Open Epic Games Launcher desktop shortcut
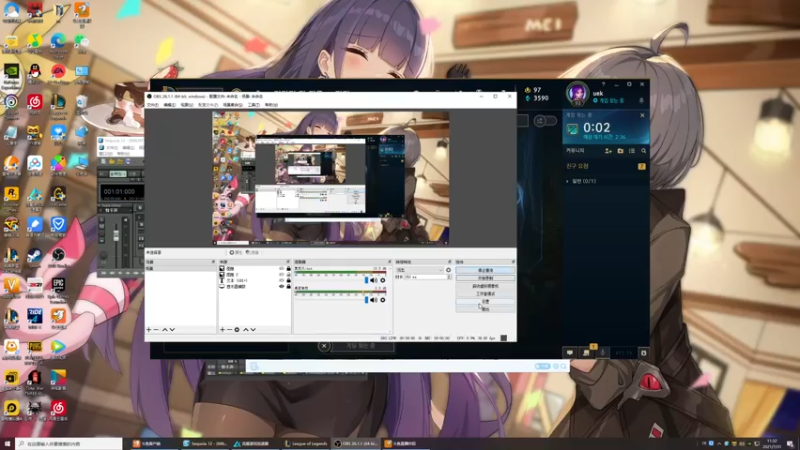Image resolution: width=800 pixels, height=450 pixels. [58, 288]
